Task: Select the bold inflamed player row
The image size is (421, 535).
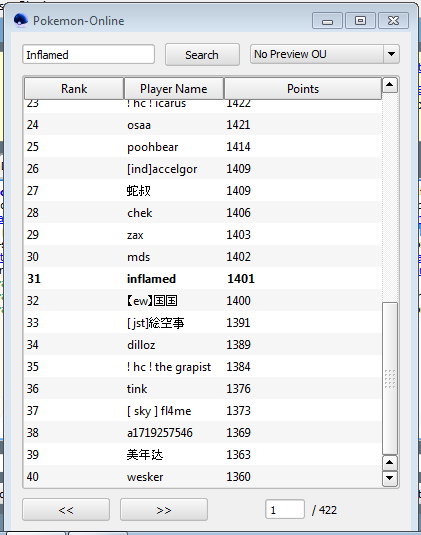Action: click(203, 279)
